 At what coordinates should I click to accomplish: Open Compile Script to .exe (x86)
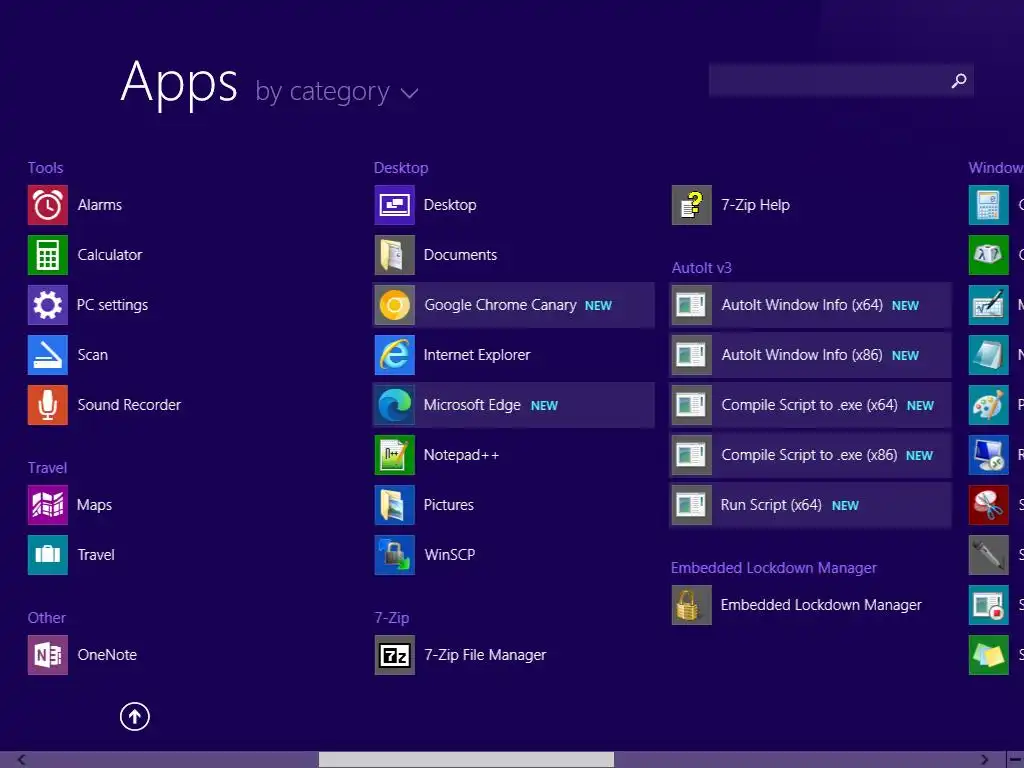pos(810,455)
